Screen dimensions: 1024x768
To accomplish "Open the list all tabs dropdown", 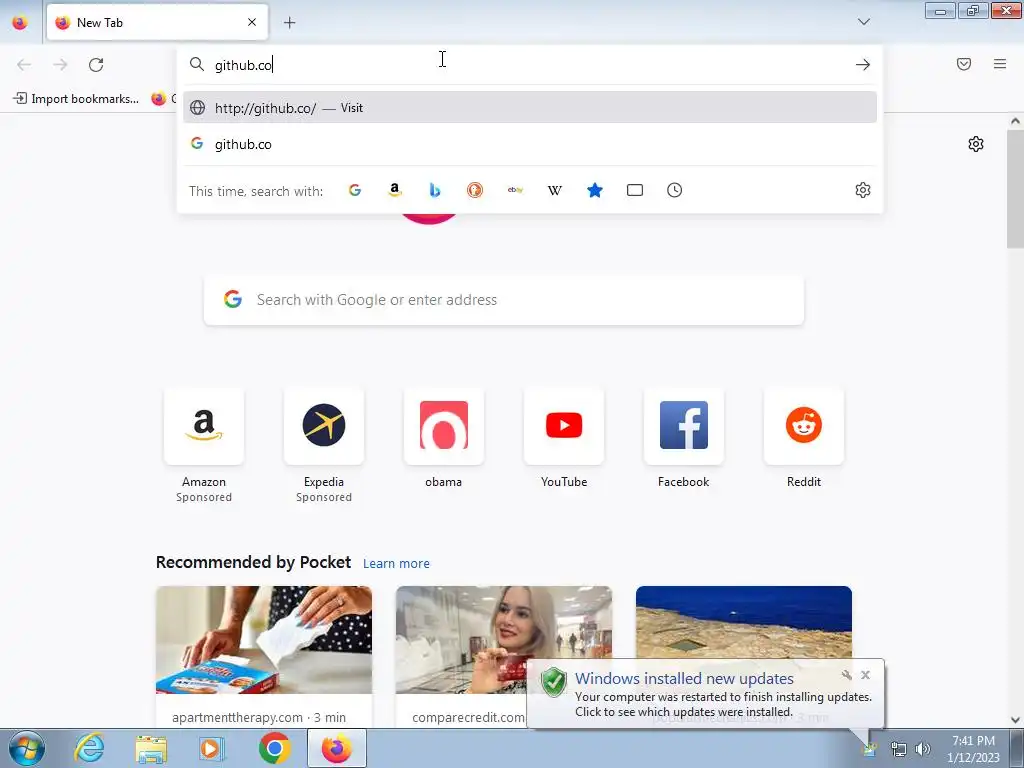I will click(863, 22).
